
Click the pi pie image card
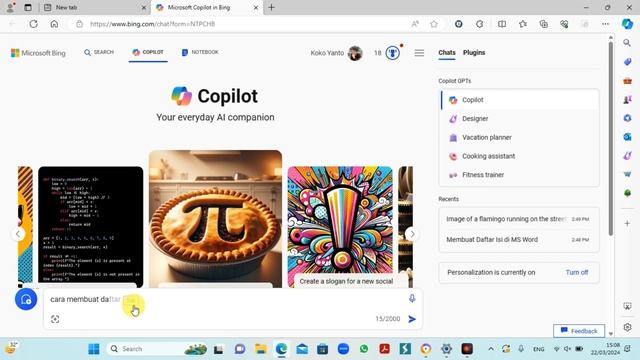(215, 219)
